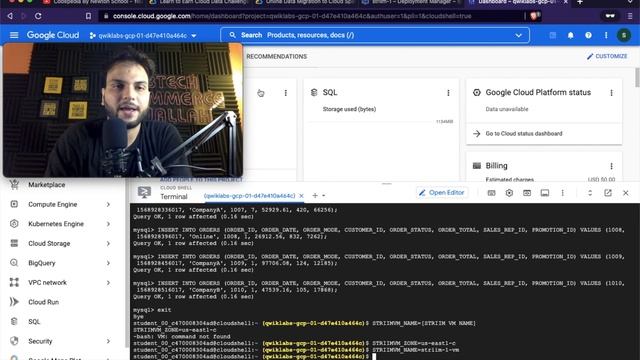The image size is (640, 360).
Task: Close the Cloud Shell panel
Action: point(626,193)
